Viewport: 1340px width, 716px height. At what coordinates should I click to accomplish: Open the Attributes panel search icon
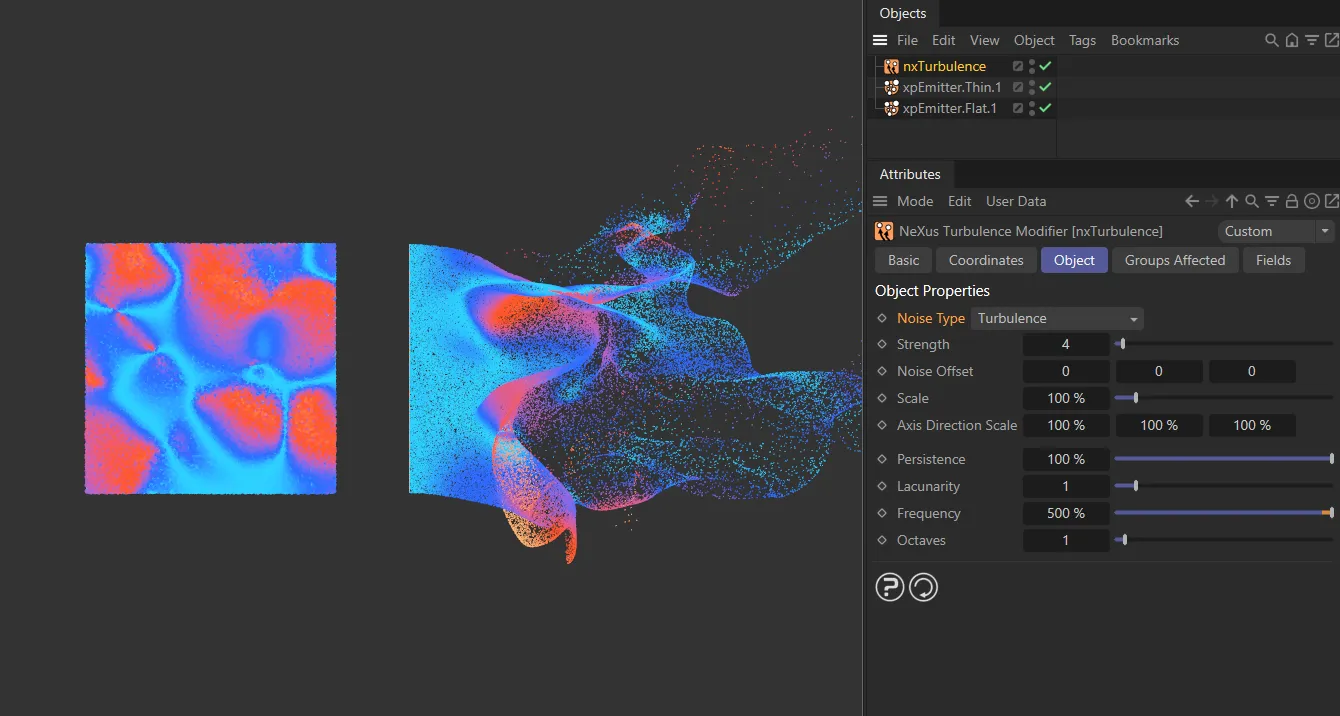click(x=1252, y=201)
